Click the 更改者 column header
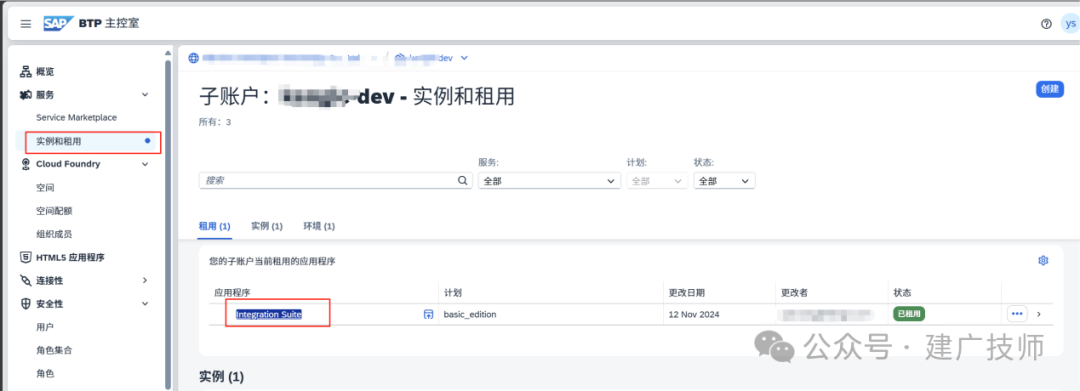This screenshot has height=391, width=1080. click(794, 293)
